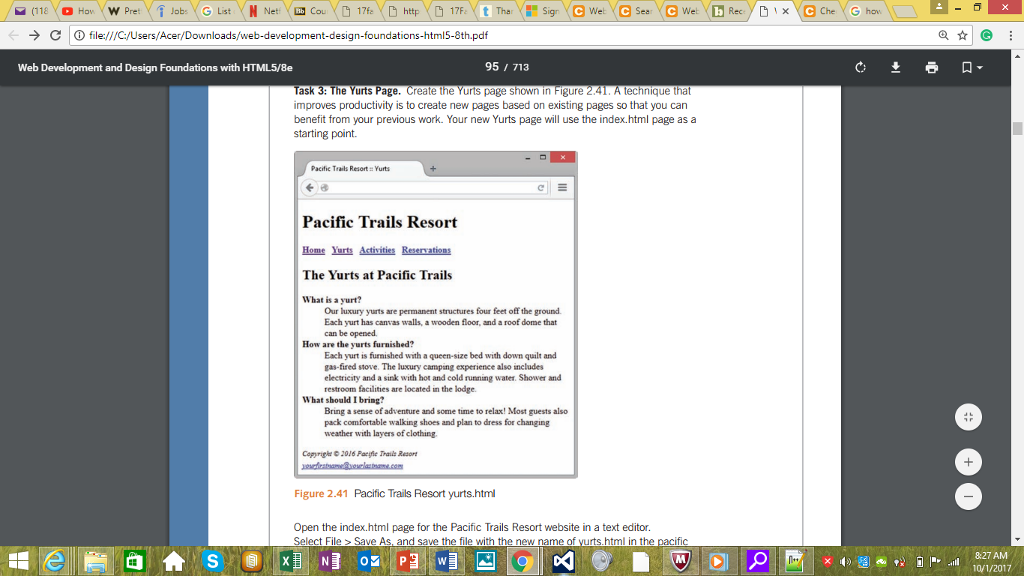Open the Grammarly extension icon
This screenshot has width=1024, height=576.
coord(986,35)
